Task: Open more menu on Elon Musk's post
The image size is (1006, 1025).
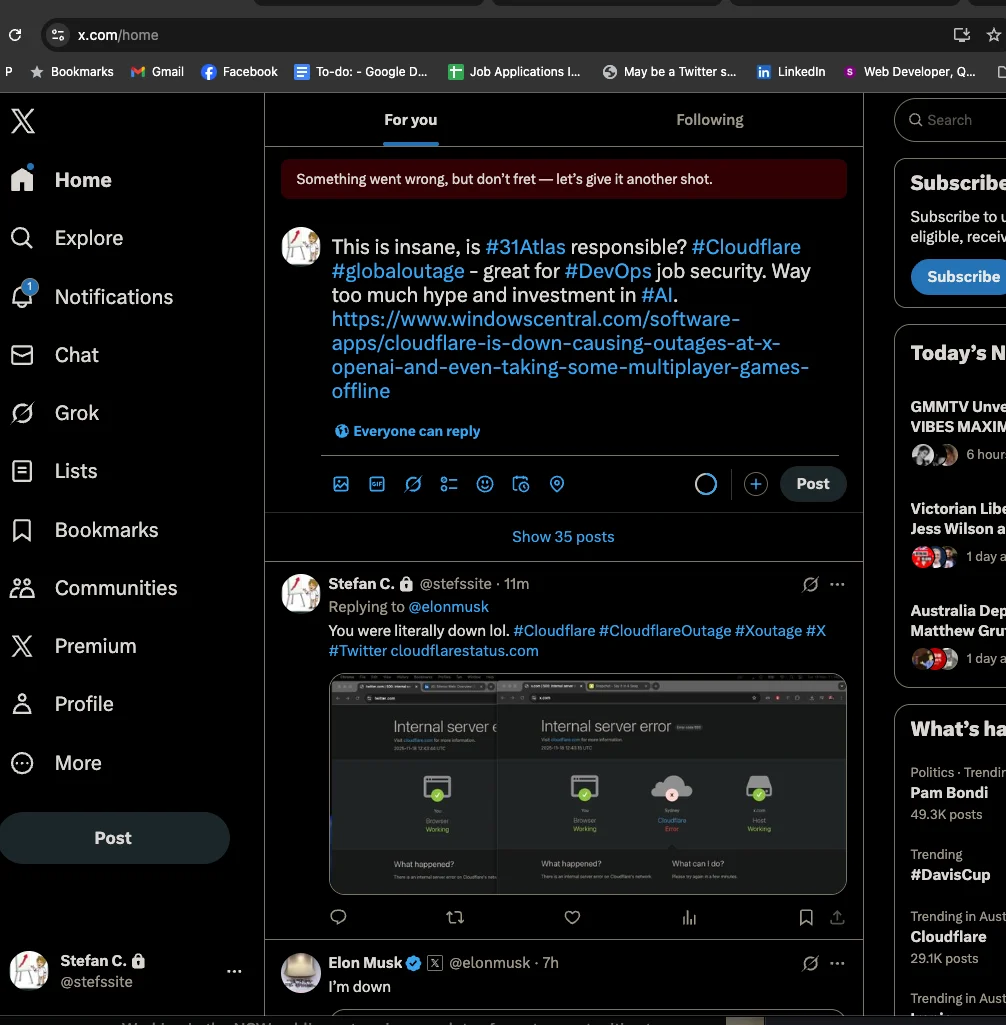Action: [x=837, y=964]
